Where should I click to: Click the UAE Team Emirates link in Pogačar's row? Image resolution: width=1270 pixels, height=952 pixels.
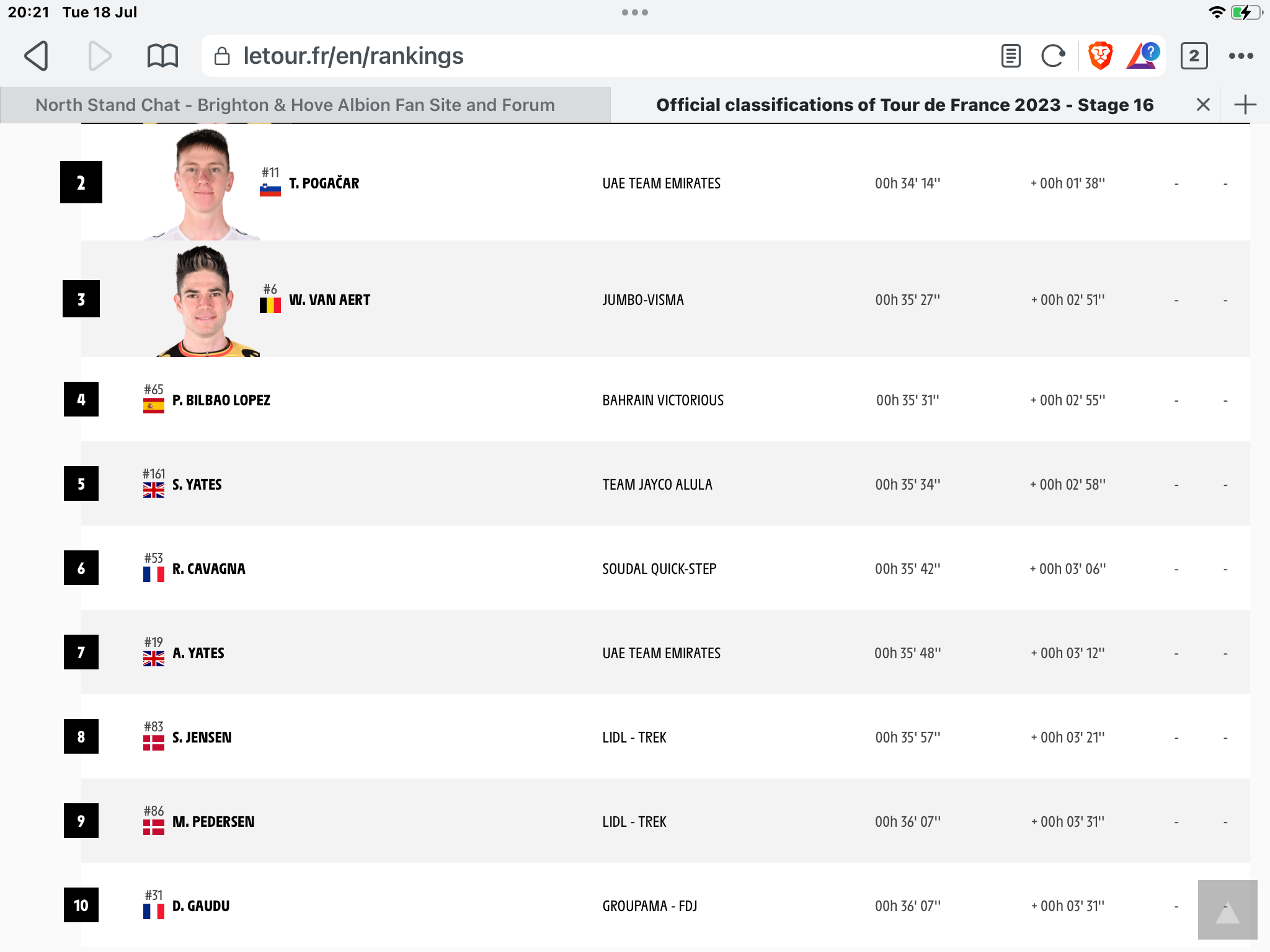tap(661, 183)
